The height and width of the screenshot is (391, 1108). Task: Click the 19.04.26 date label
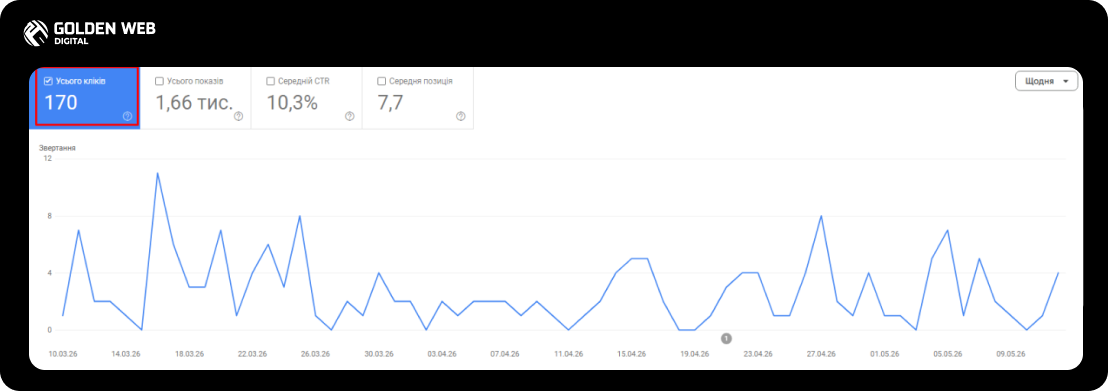tap(694, 354)
